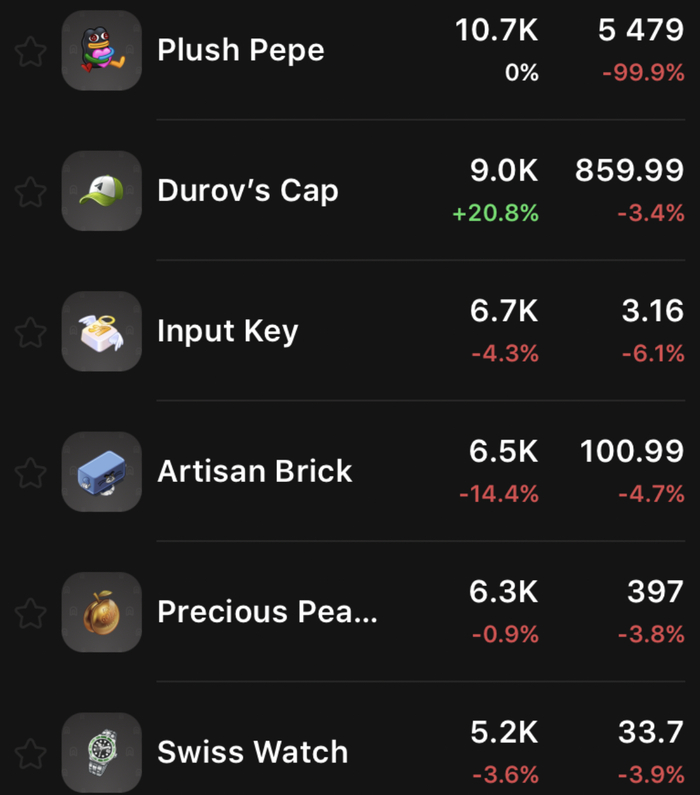The height and width of the screenshot is (795, 700).
Task: Select Input Key's 6.7K volume figure
Action: [504, 311]
